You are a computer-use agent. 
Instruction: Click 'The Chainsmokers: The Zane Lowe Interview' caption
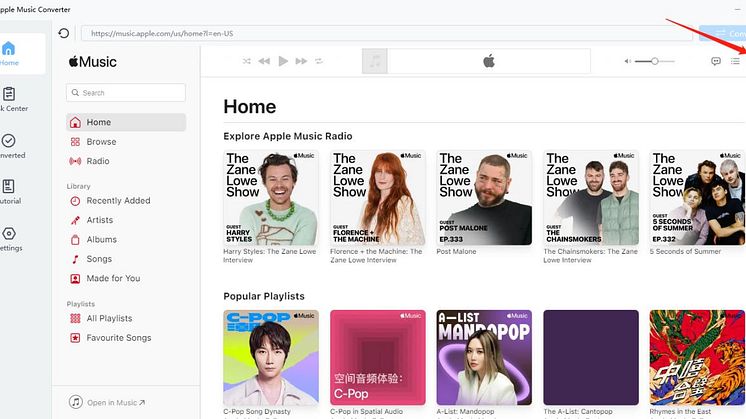[590, 256]
